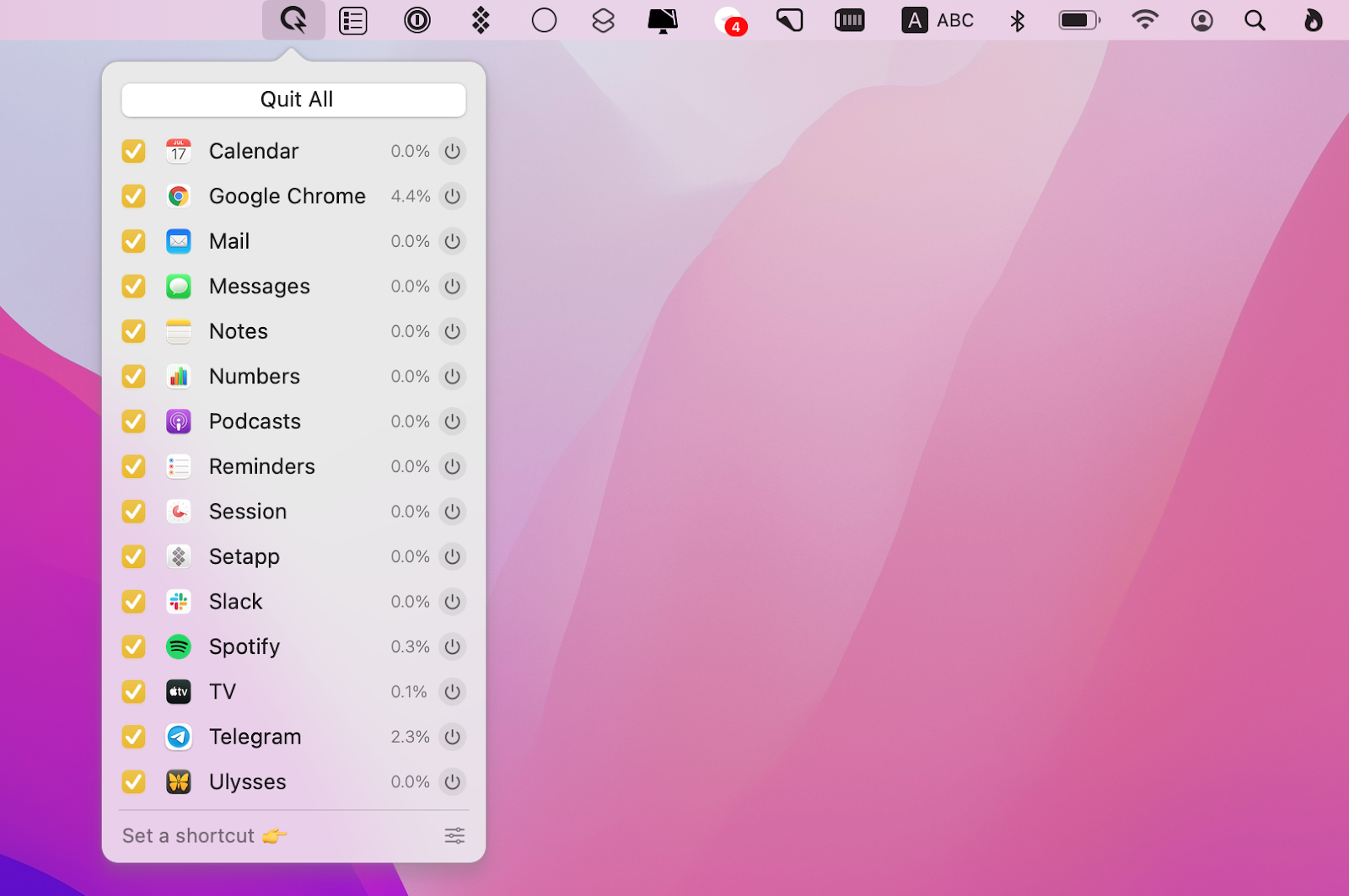This screenshot has width=1349, height=896.
Task: Click the display menu bar icon
Action: 663,20
